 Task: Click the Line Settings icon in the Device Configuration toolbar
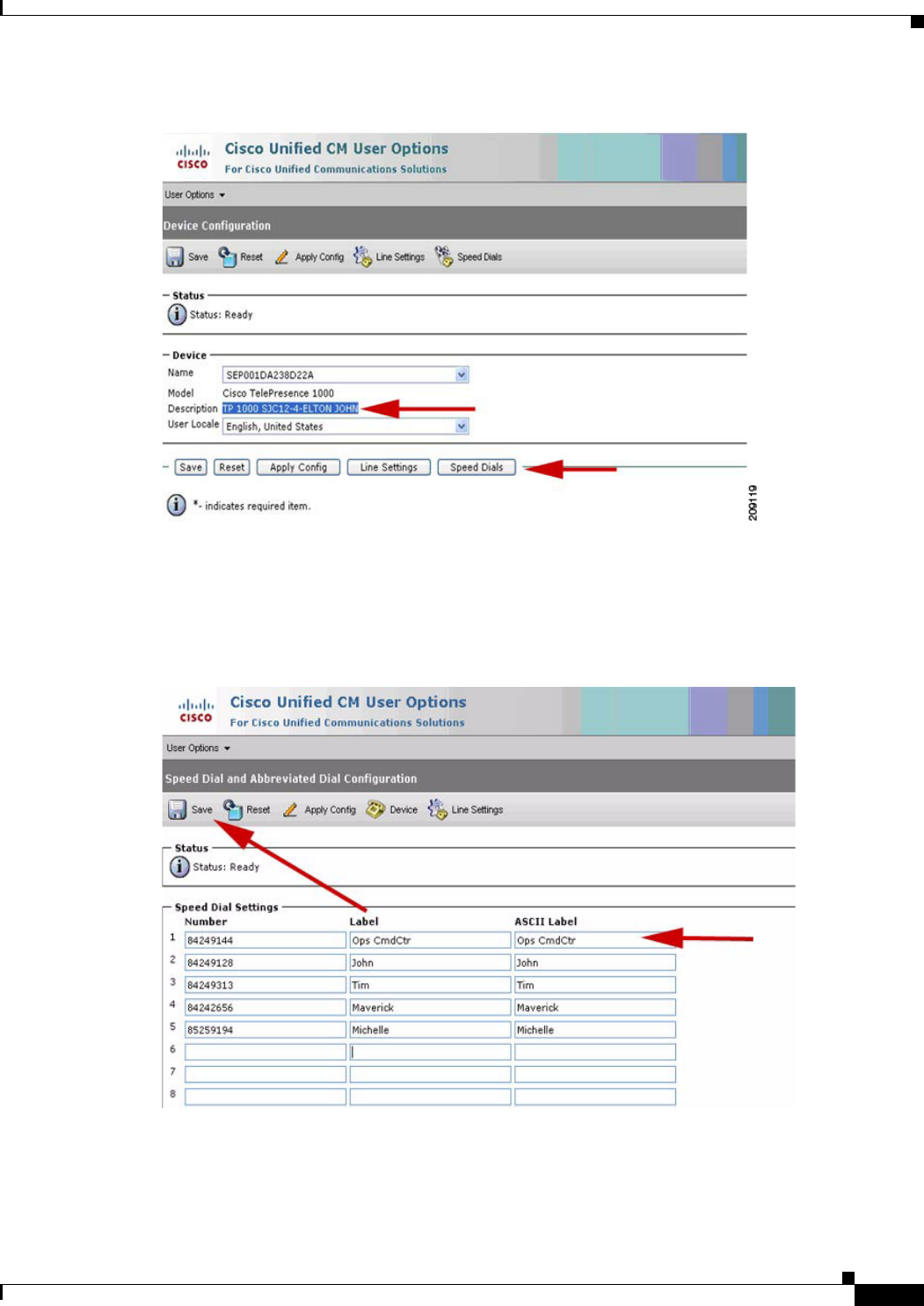point(362,257)
